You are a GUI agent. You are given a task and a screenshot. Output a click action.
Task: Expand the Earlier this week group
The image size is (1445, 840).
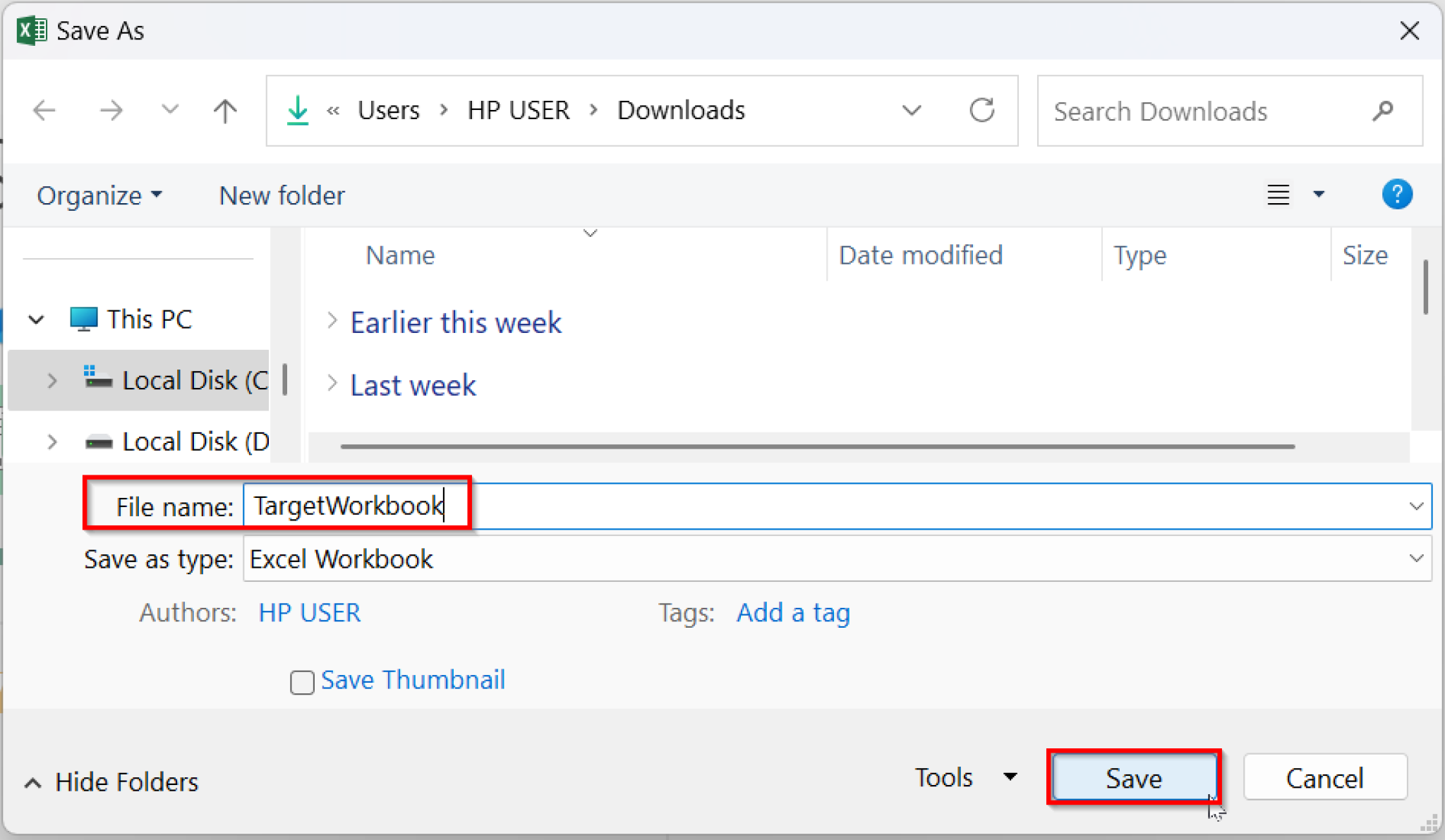[332, 322]
